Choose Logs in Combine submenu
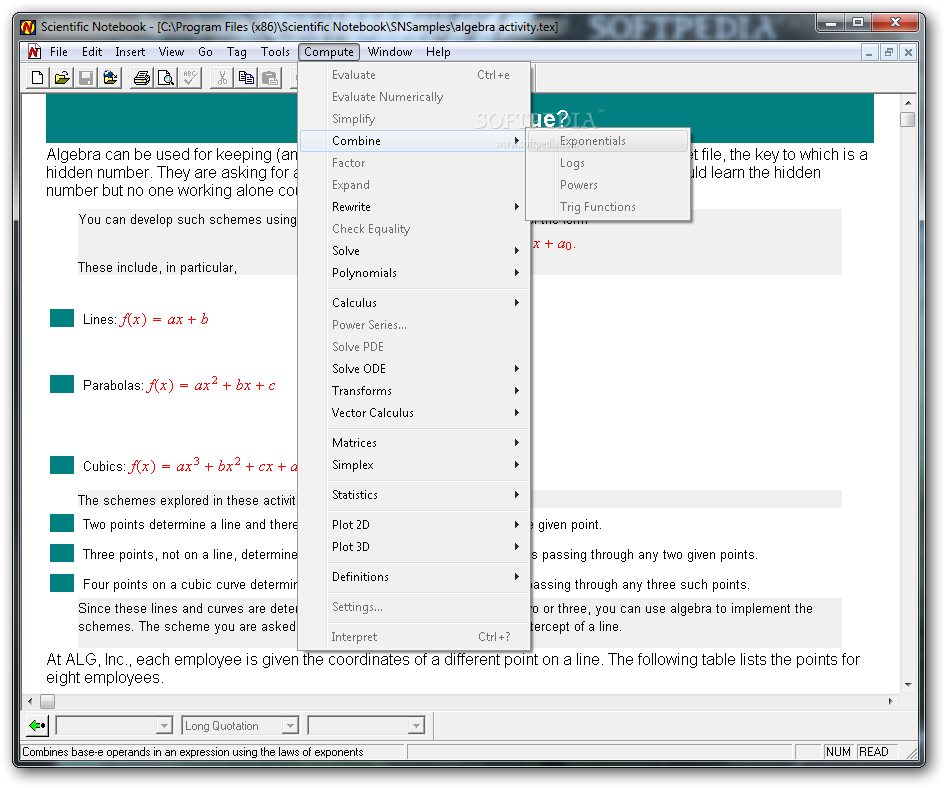Image resolution: width=946 pixels, height=788 pixels. [608, 163]
